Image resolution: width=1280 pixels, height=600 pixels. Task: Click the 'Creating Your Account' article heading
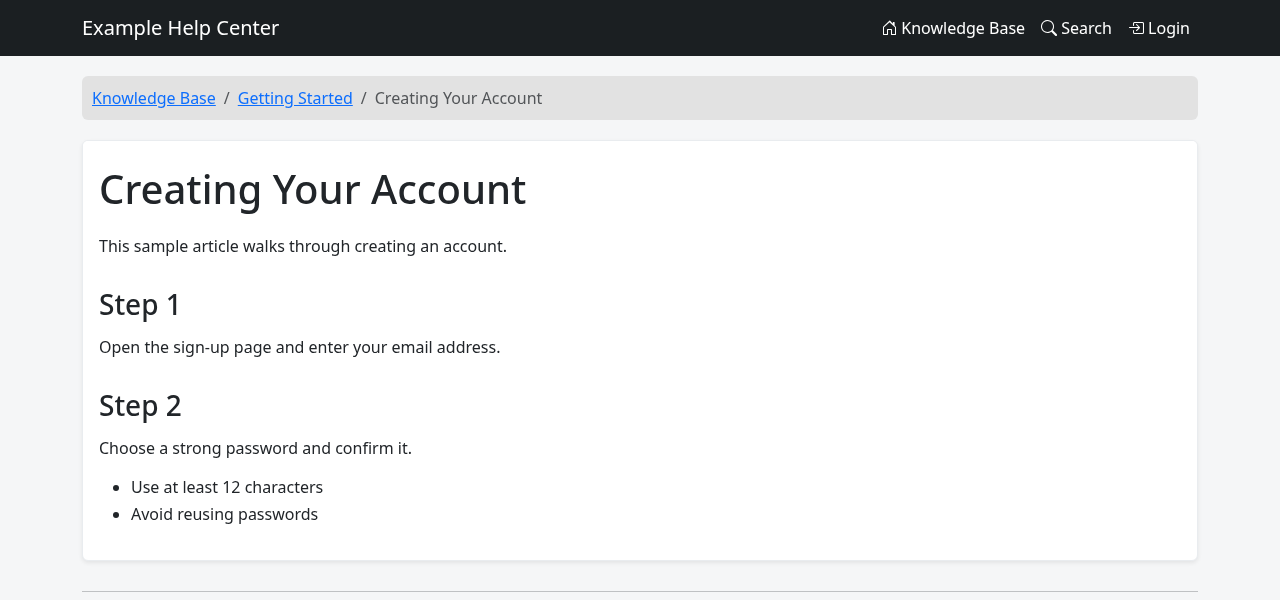coord(312,190)
